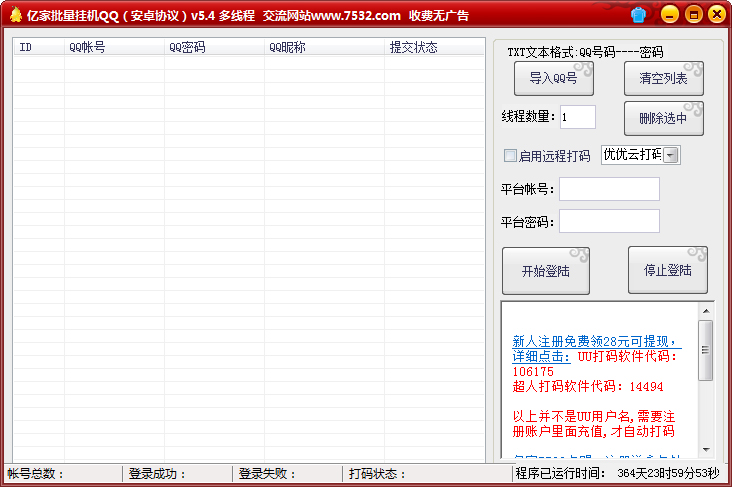The height and width of the screenshot is (487, 732).
Task: Click the info panel scrollbar up arrow
Action: [706, 311]
